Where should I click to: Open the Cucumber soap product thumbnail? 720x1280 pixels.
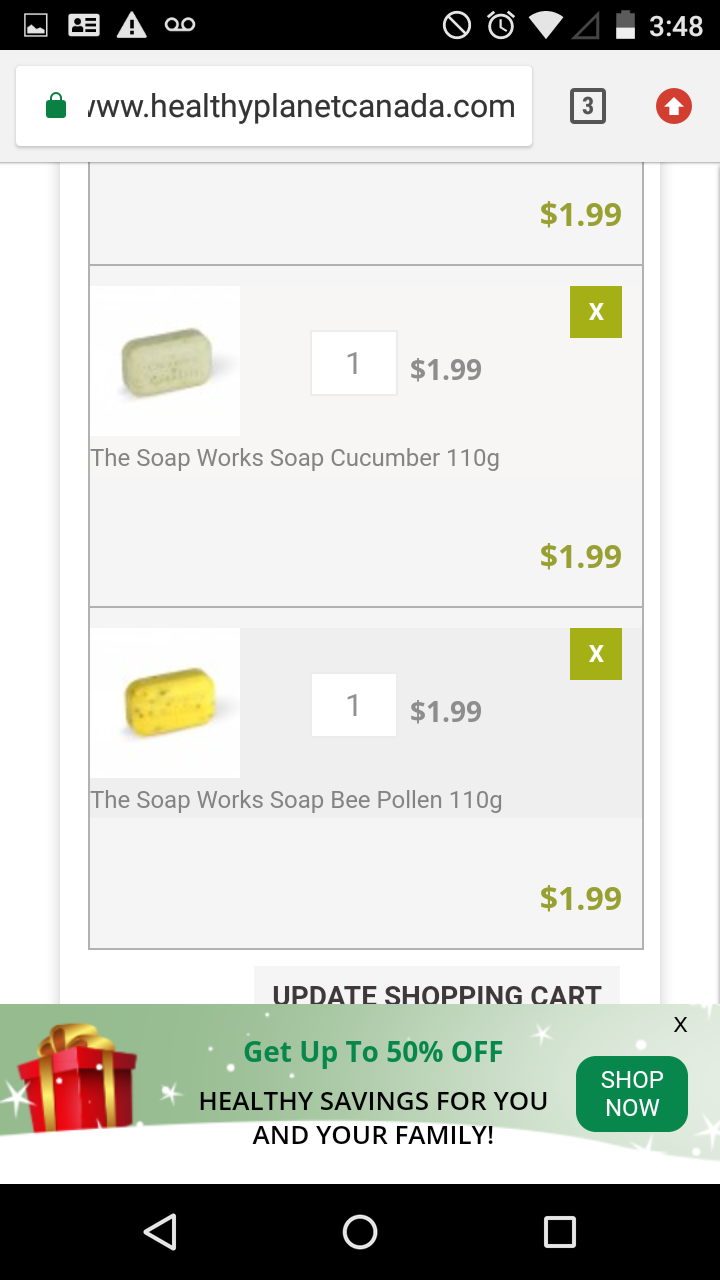[x=165, y=361]
